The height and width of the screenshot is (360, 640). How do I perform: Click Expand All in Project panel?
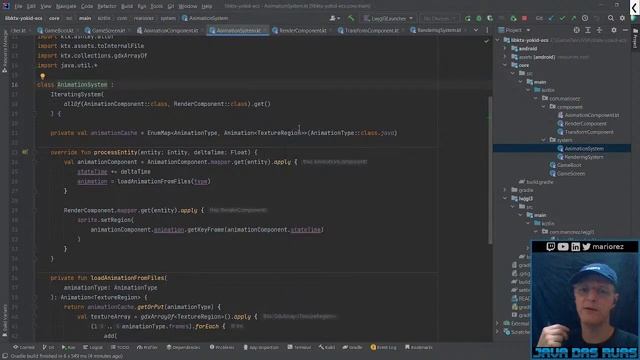click(x=588, y=30)
